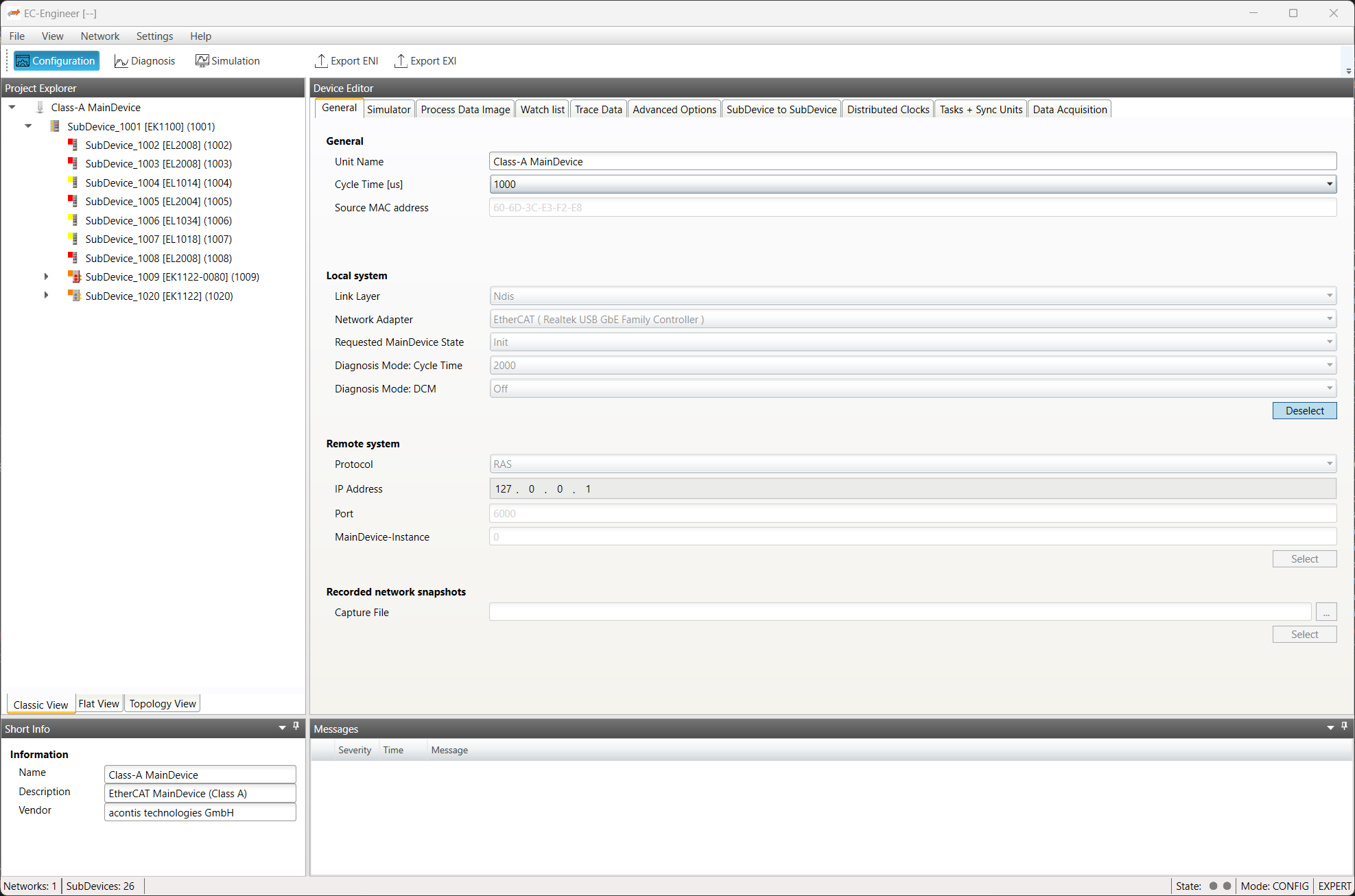Open the Distributed Clocks tab

[x=887, y=110]
